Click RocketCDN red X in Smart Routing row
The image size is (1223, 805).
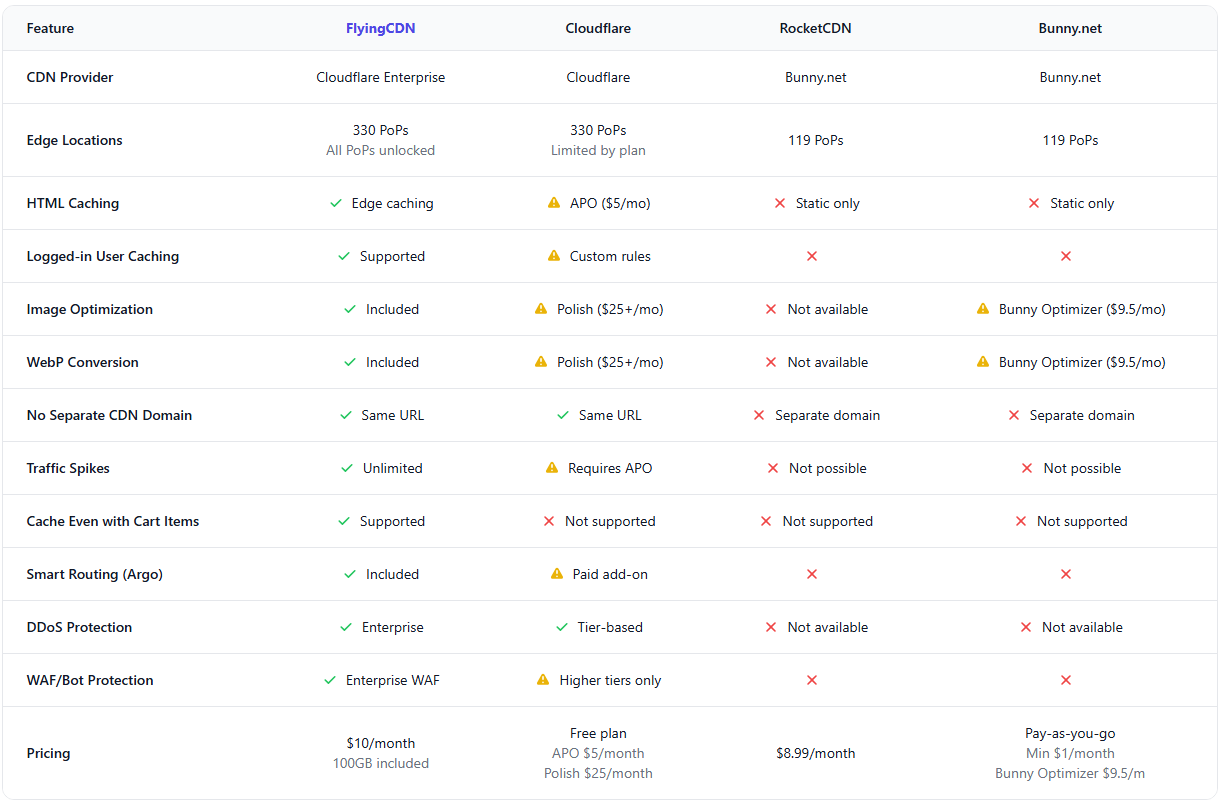[x=812, y=574]
